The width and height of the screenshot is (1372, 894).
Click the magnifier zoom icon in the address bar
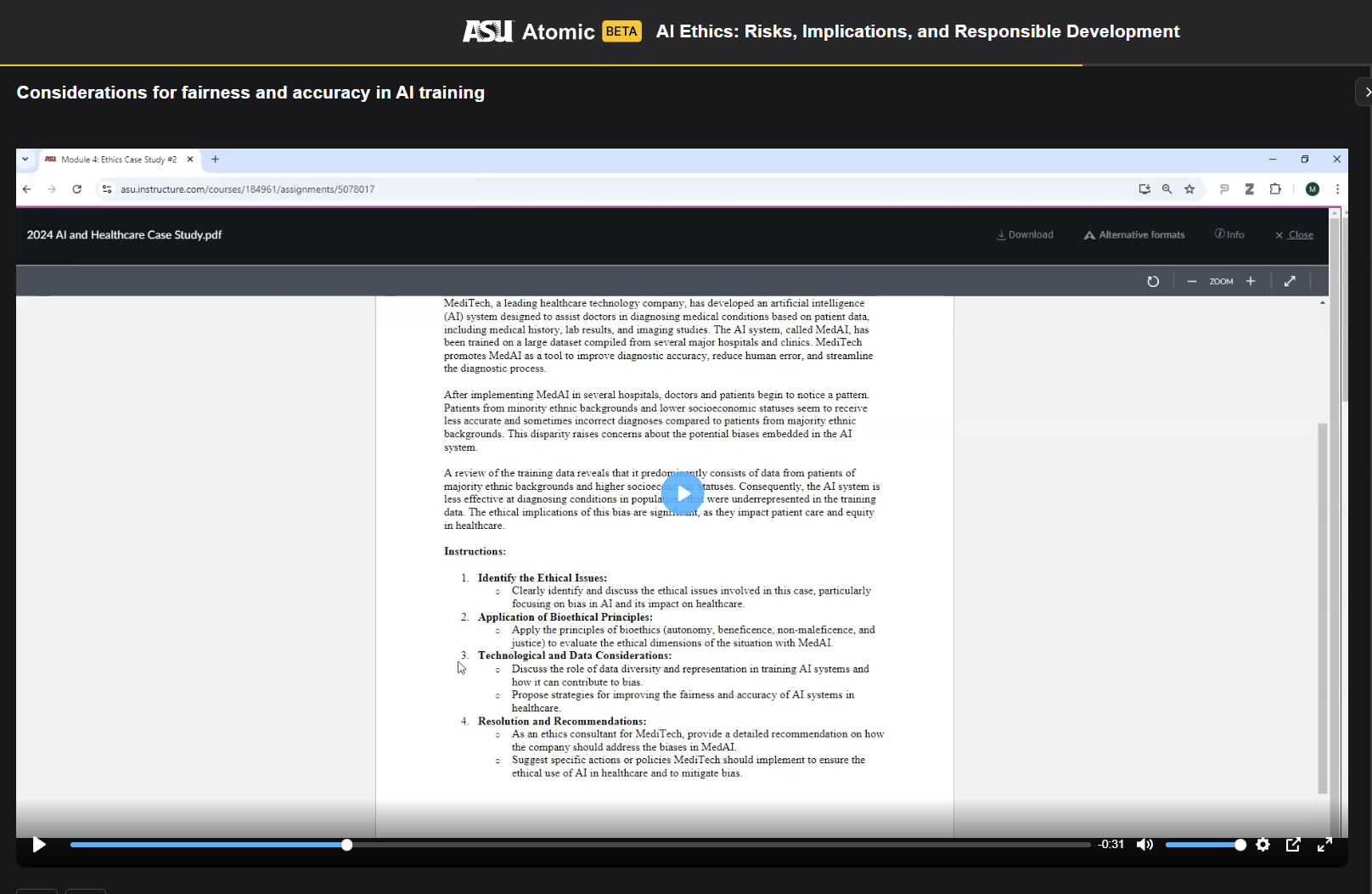1167,189
